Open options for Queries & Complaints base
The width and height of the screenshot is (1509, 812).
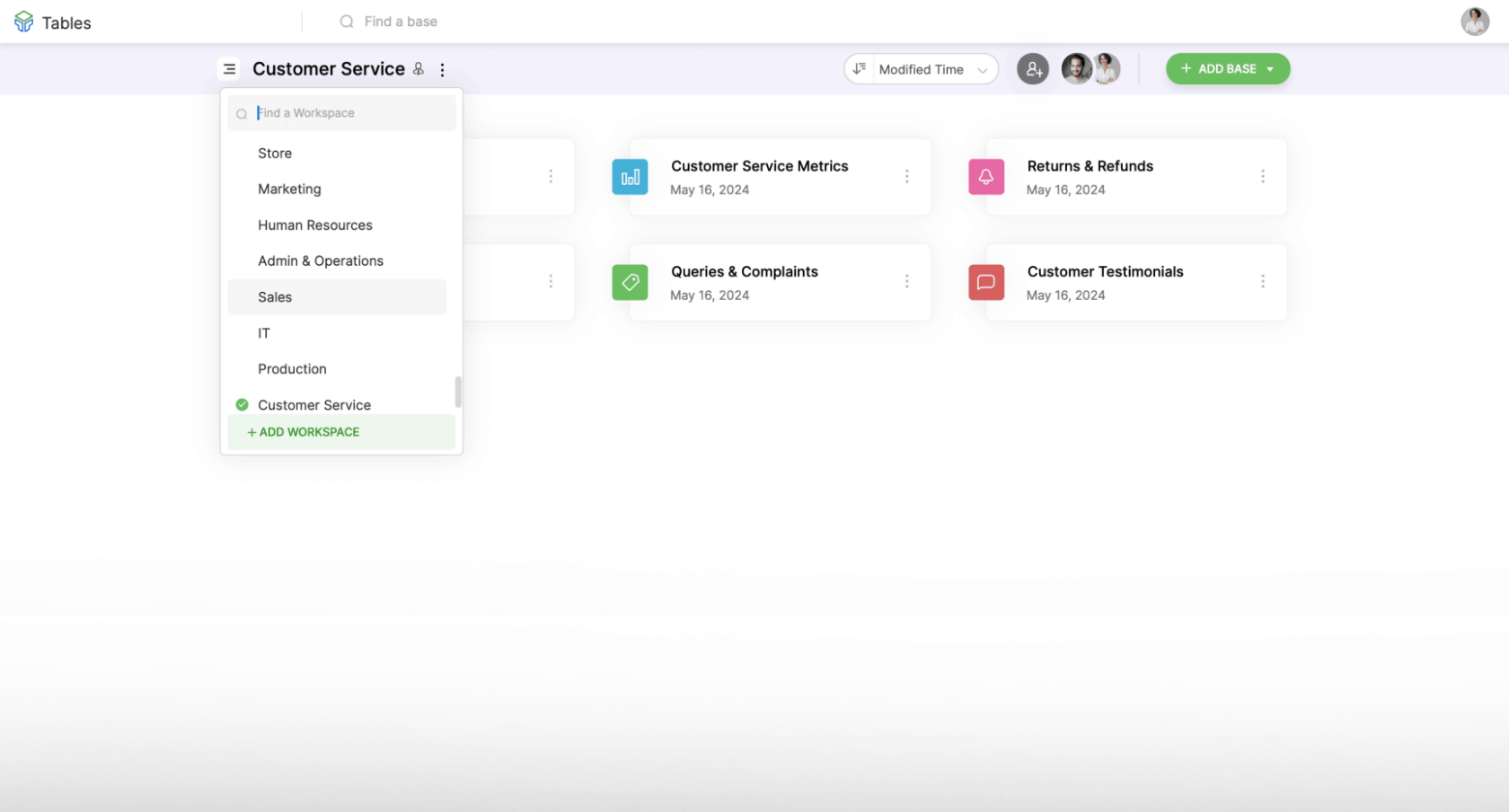point(906,282)
